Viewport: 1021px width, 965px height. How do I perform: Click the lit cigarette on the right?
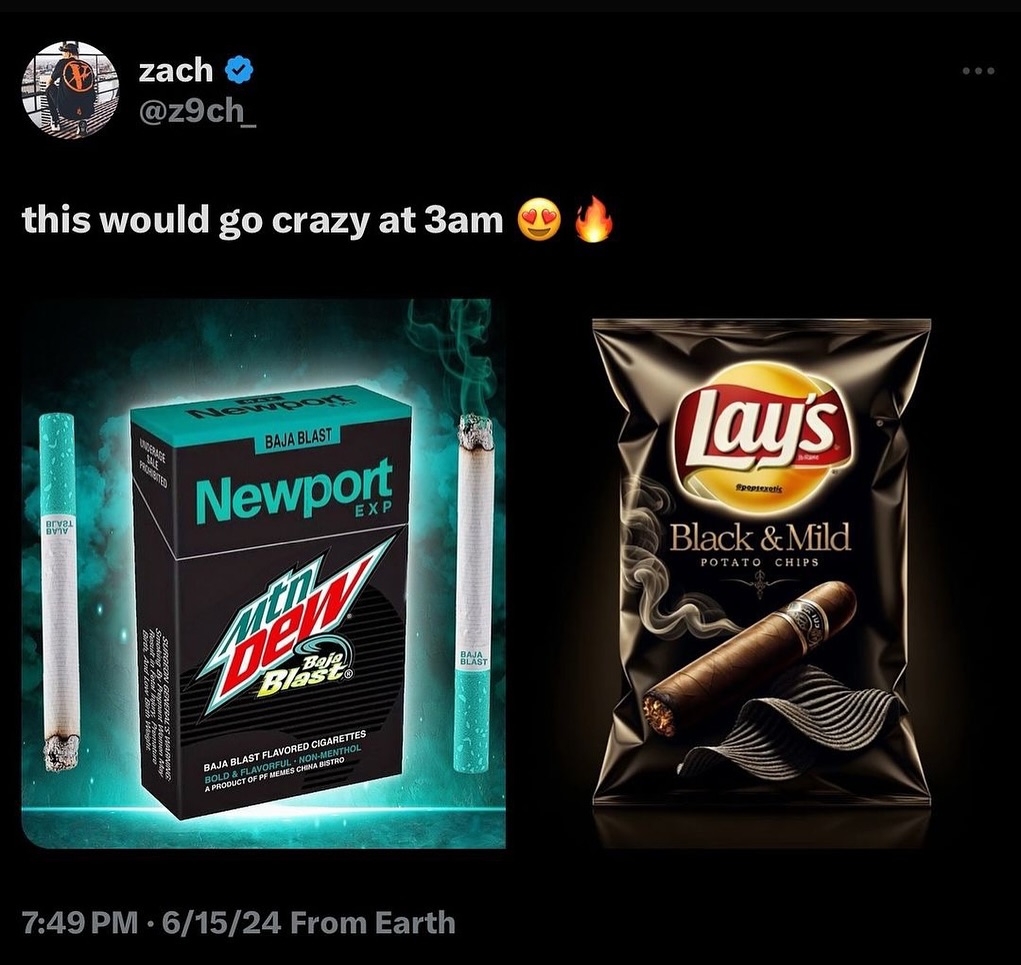(x=475, y=593)
